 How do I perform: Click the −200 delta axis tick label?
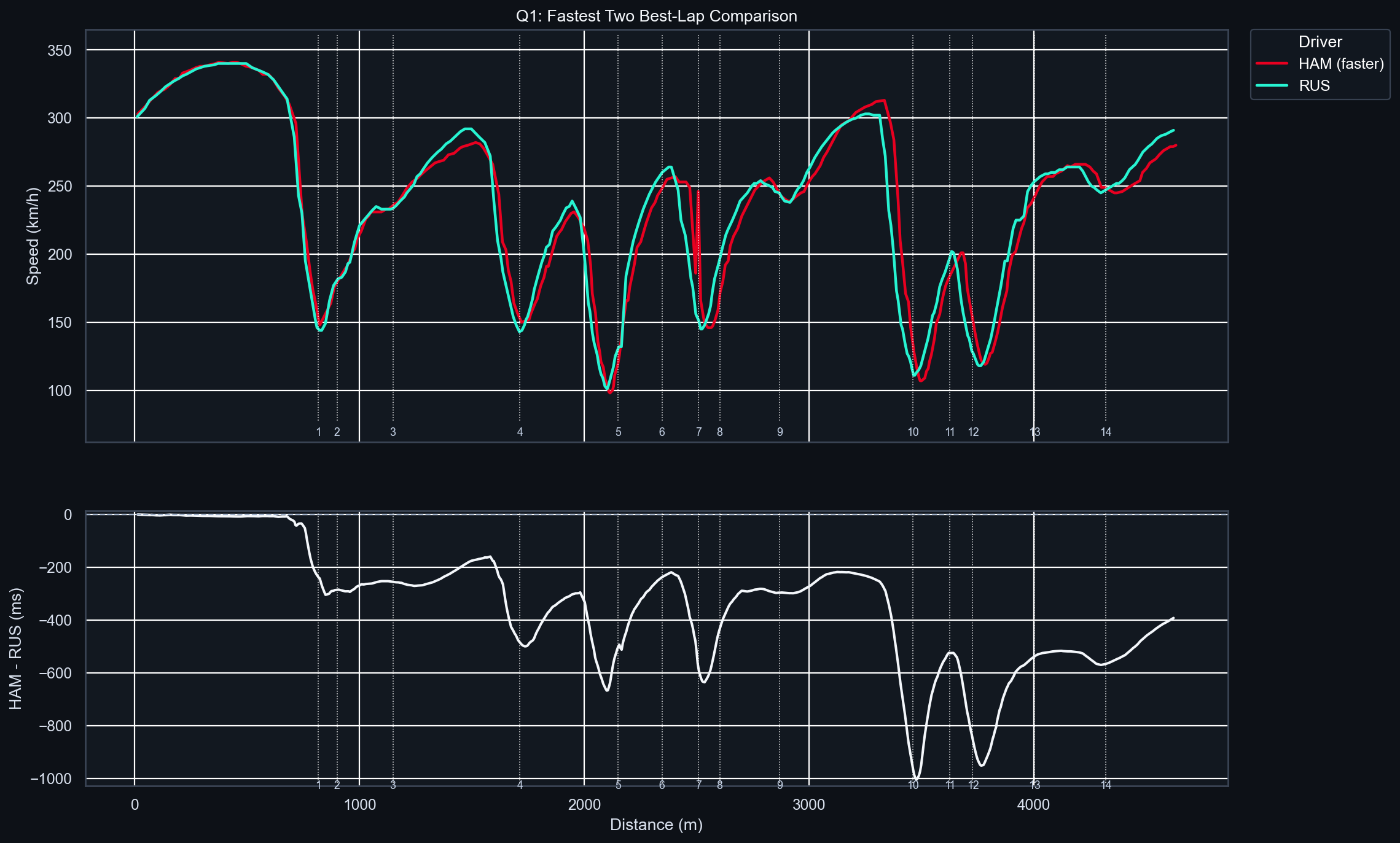pyautogui.click(x=55, y=568)
